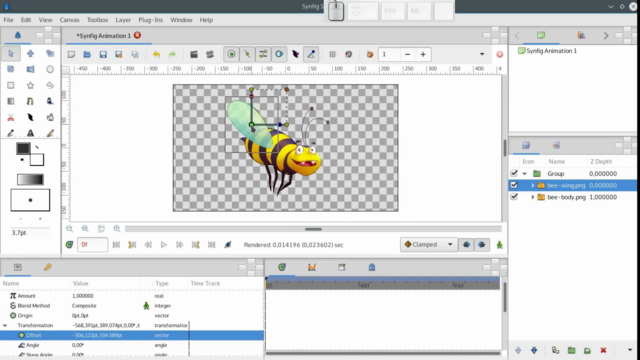640x360 pixels.
Task: Select the Brush tool
Action: [x=50, y=133]
